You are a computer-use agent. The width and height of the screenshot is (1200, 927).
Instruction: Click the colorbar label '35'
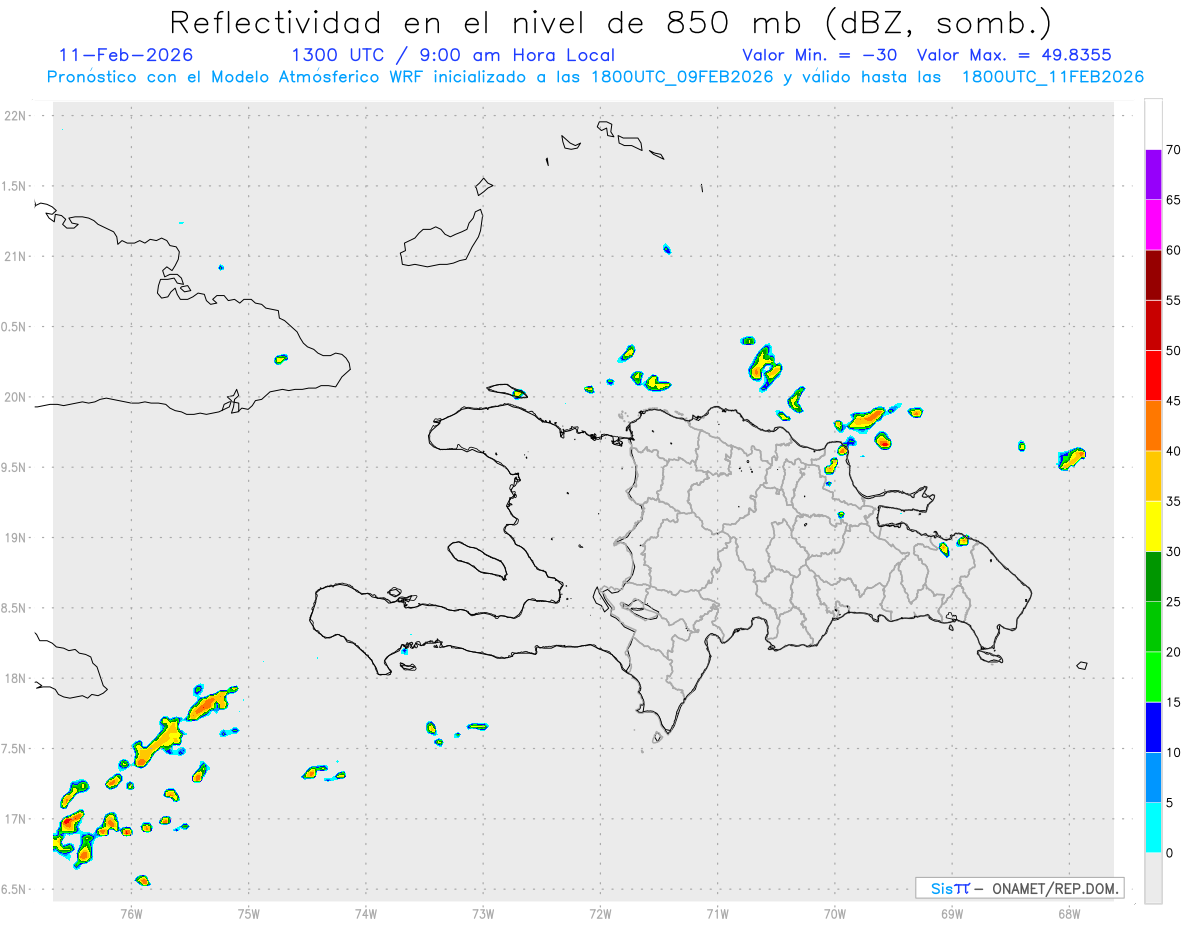[1174, 501]
